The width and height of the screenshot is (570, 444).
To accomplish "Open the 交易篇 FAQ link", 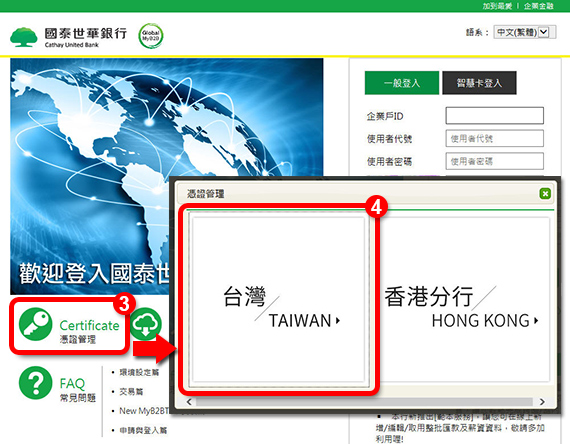I will click(131, 392).
